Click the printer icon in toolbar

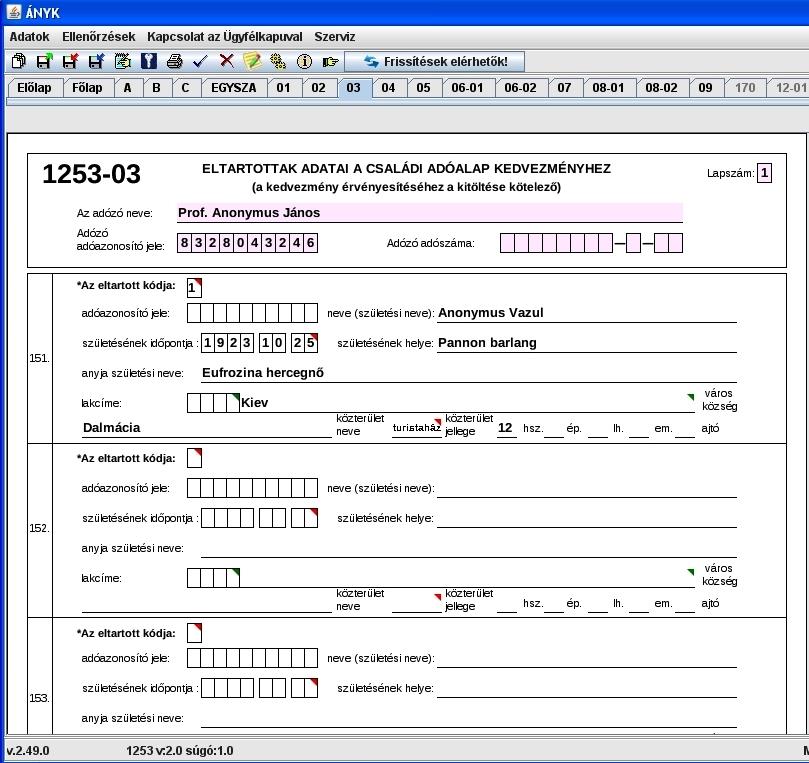(x=174, y=61)
